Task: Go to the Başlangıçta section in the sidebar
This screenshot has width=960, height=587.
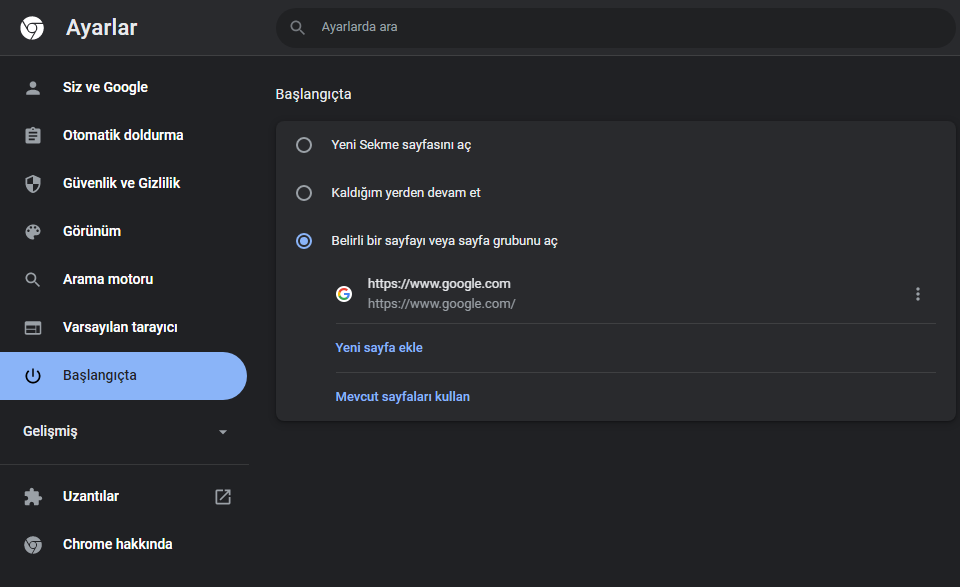Action: point(100,376)
